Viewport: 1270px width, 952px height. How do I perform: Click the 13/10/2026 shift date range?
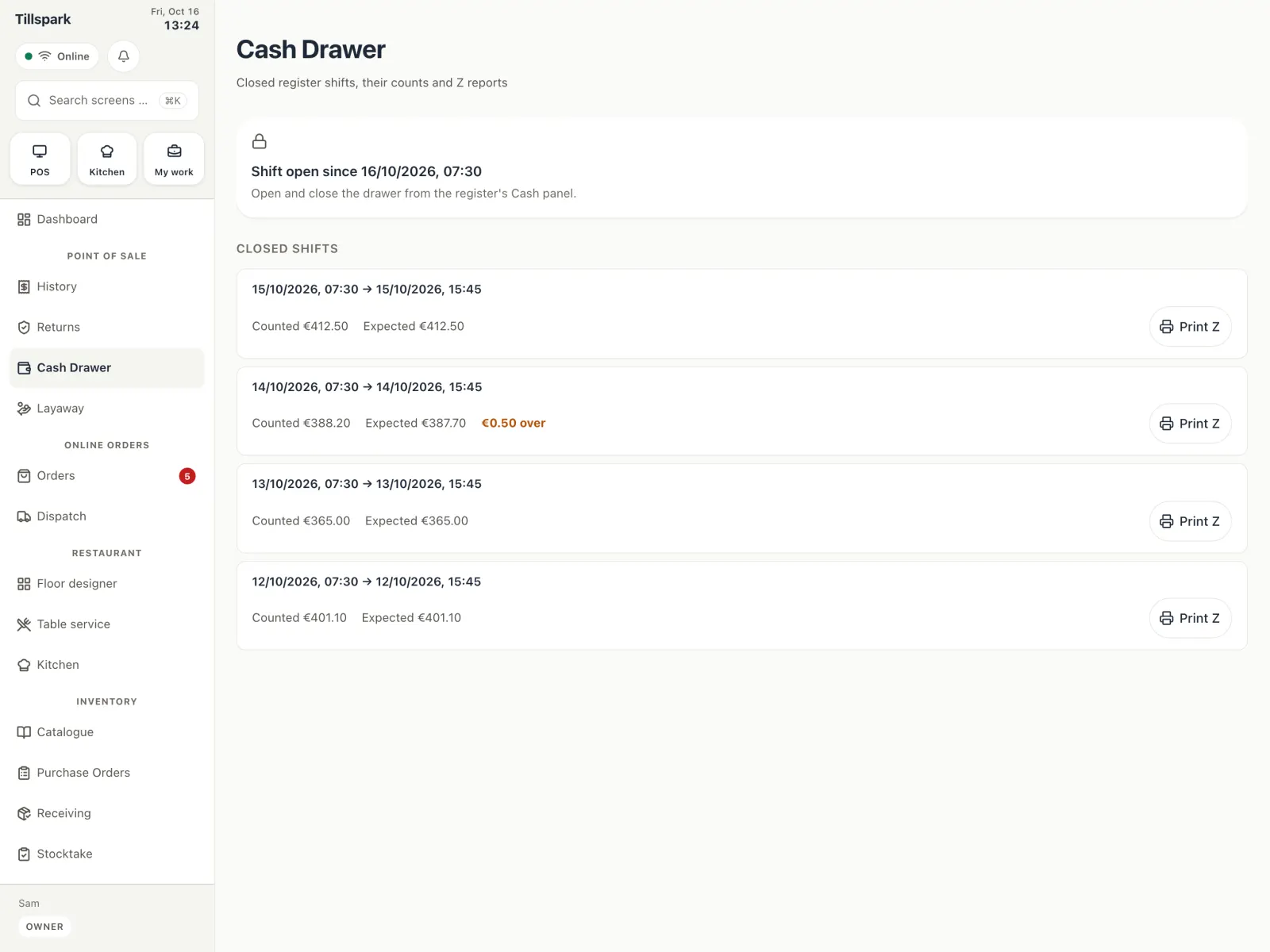367,484
